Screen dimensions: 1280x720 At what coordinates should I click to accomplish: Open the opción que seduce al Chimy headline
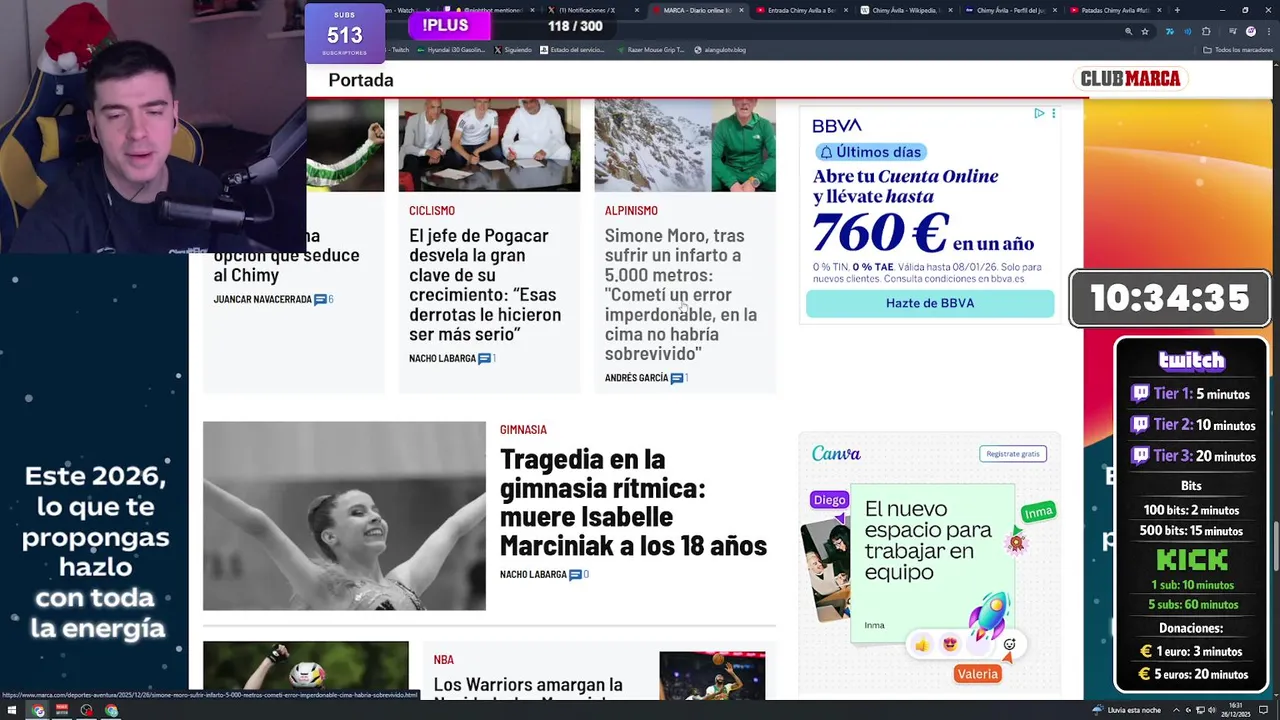(286, 255)
